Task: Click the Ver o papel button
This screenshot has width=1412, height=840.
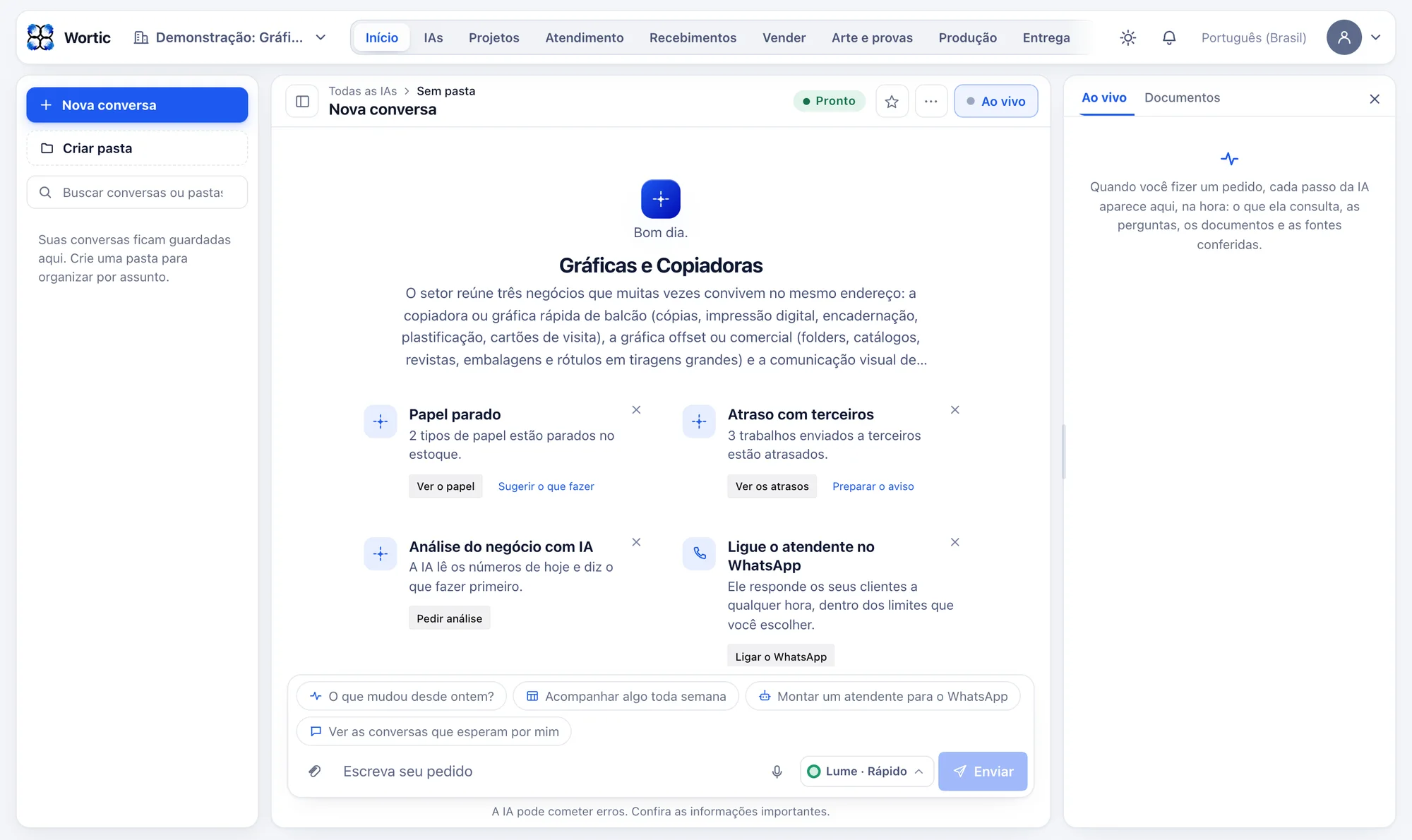Action: pos(445,486)
